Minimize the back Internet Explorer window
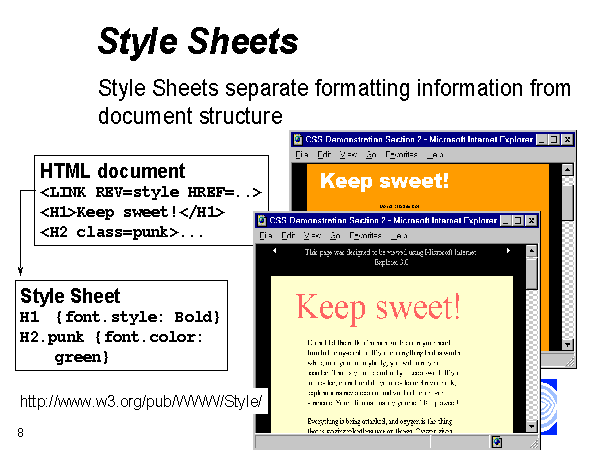Image resolution: width=600 pixels, height=450 pixels. (x=541, y=140)
